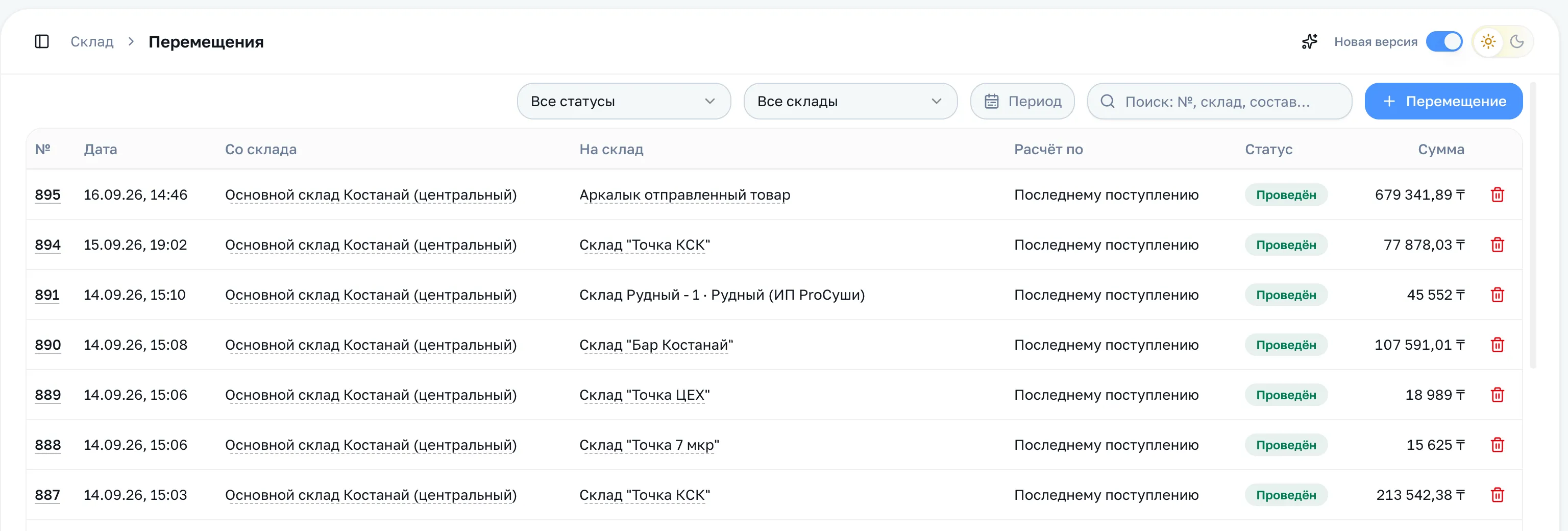This screenshot has height=531, width=1568.
Task: Click the Проведён status badge in row 895
Action: click(1286, 195)
